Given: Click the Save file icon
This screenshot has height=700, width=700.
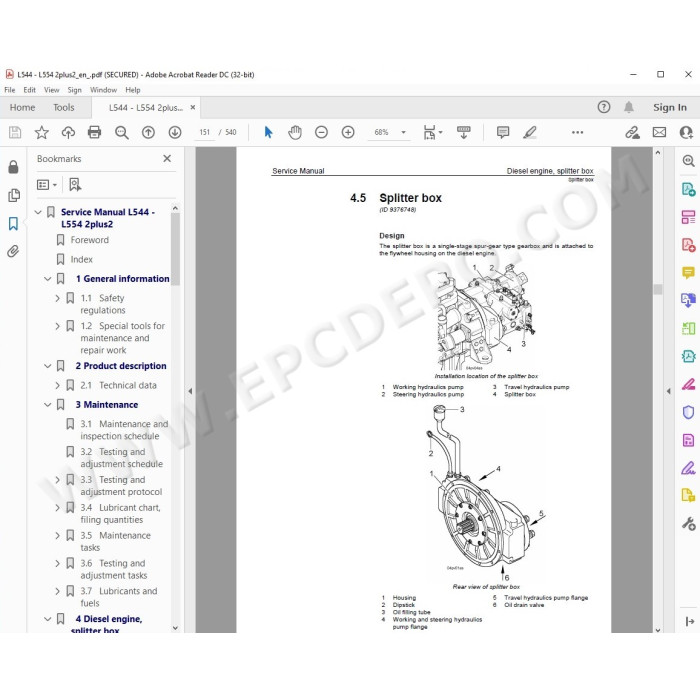Looking at the screenshot, I should click(15, 132).
